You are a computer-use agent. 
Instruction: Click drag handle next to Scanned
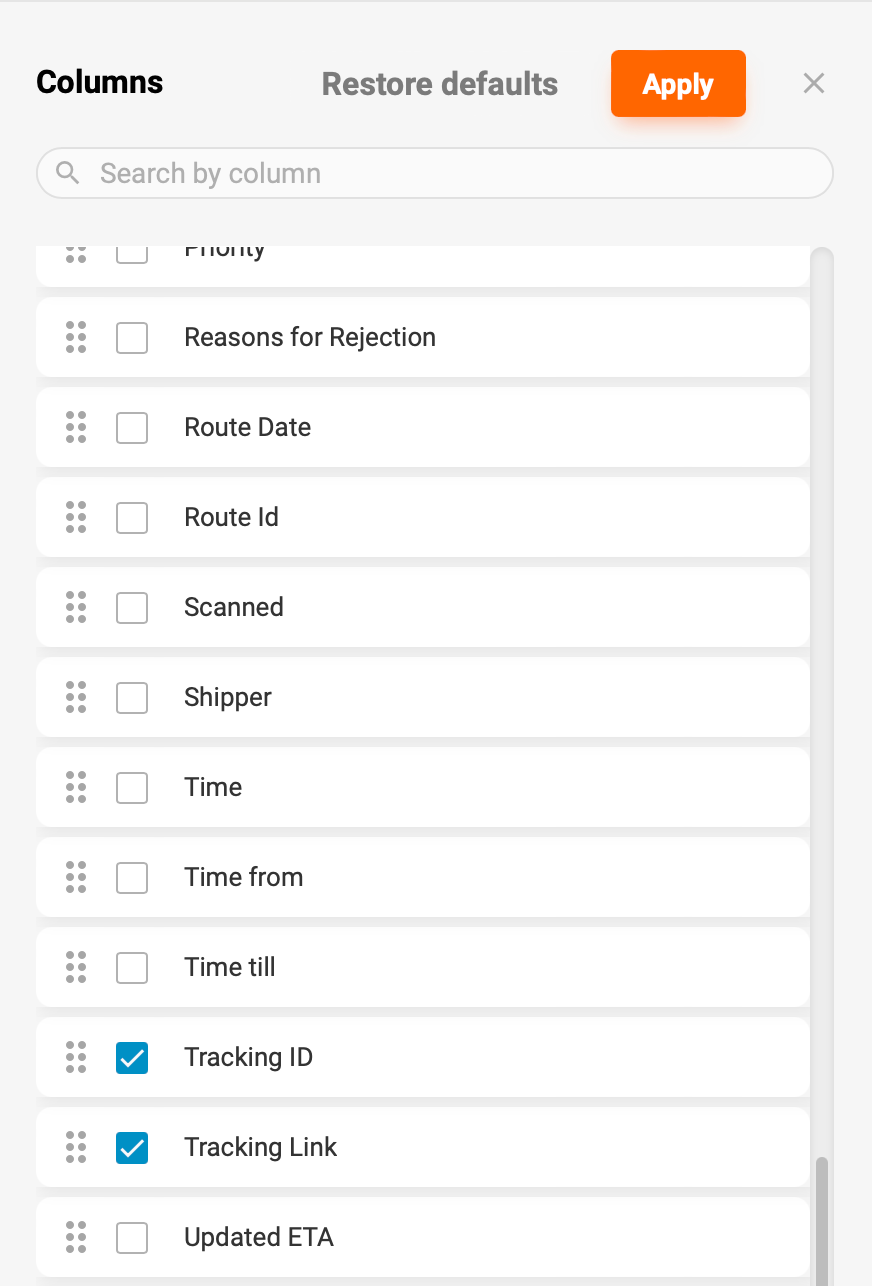76,608
